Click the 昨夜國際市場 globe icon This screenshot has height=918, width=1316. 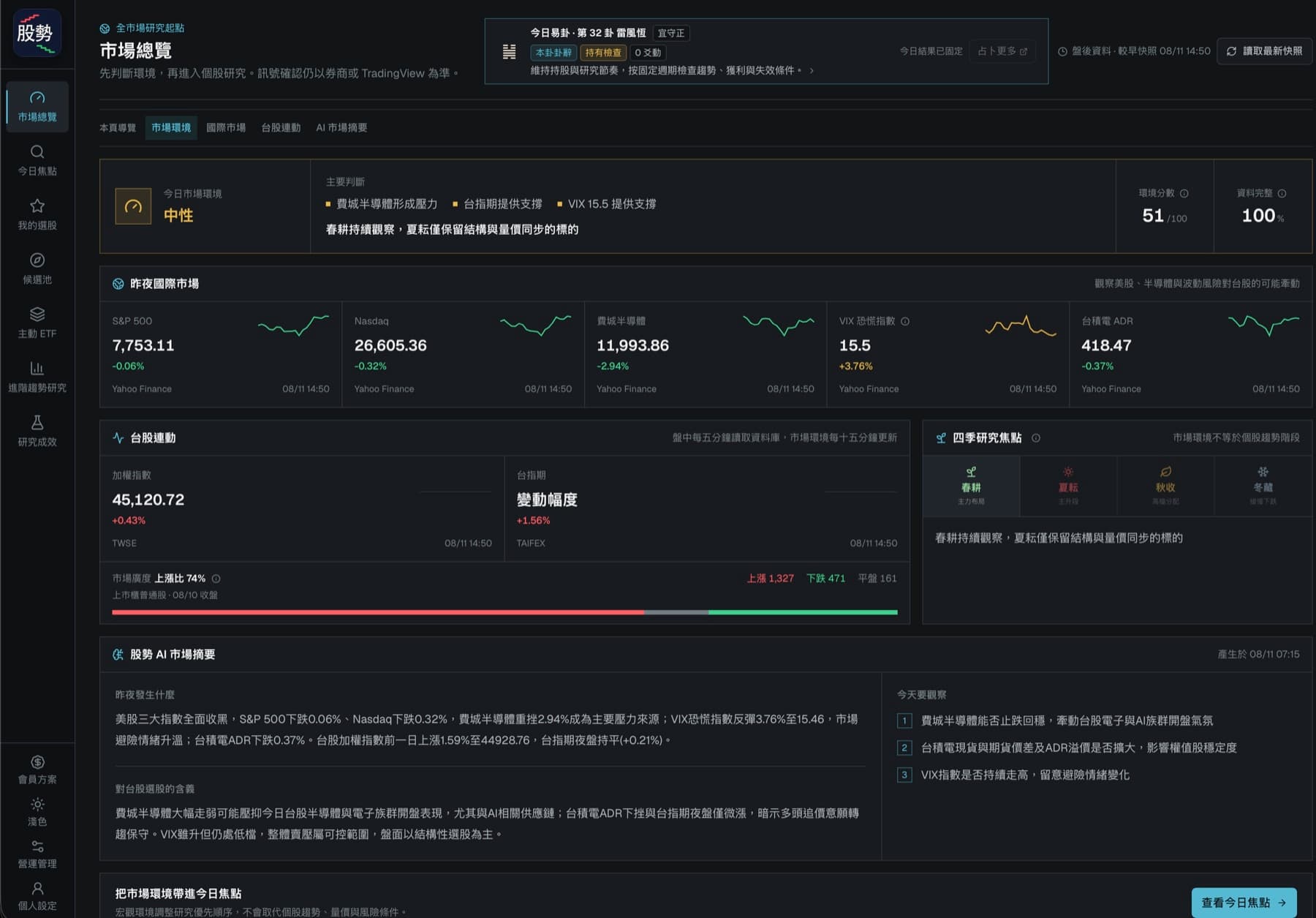[x=118, y=284]
